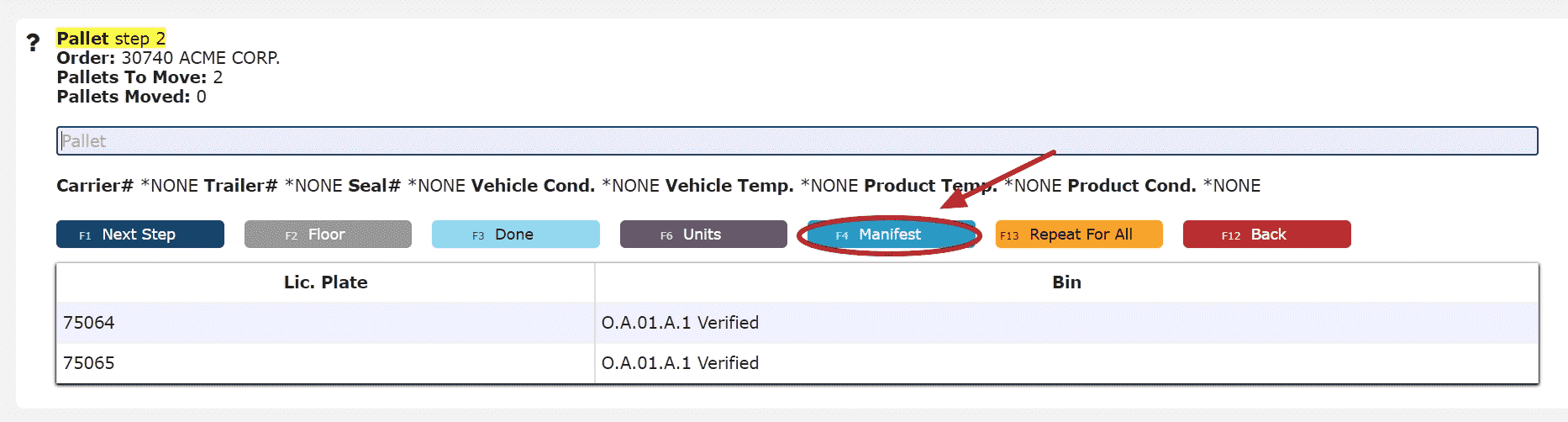Click the bin cell for plate 75064

click(680, 323)
